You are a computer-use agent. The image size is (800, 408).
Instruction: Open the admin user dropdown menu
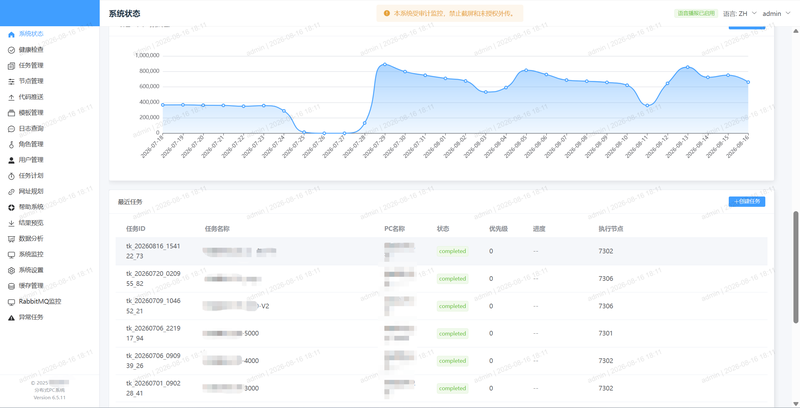(x=777, y=14)
